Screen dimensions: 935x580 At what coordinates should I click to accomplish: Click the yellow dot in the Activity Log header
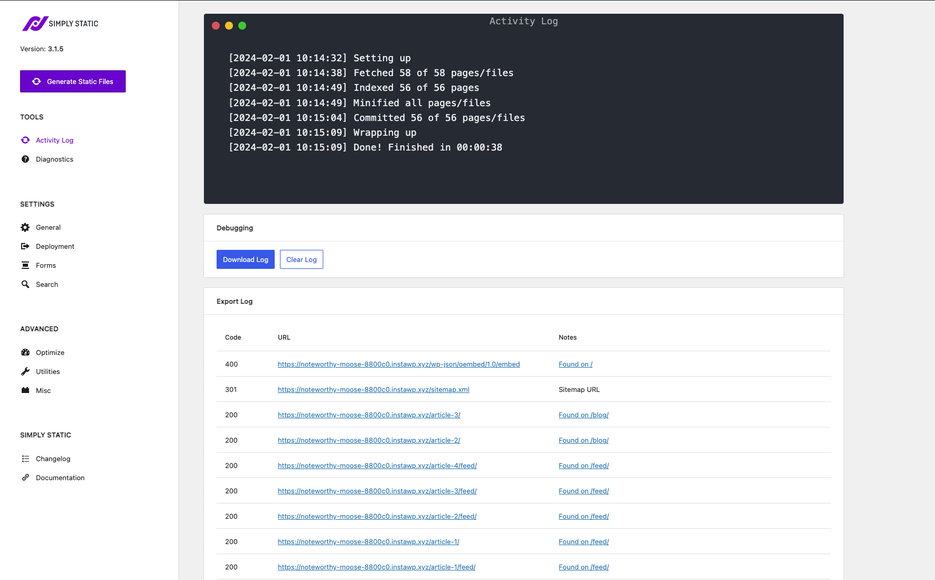tap(227, 25)
